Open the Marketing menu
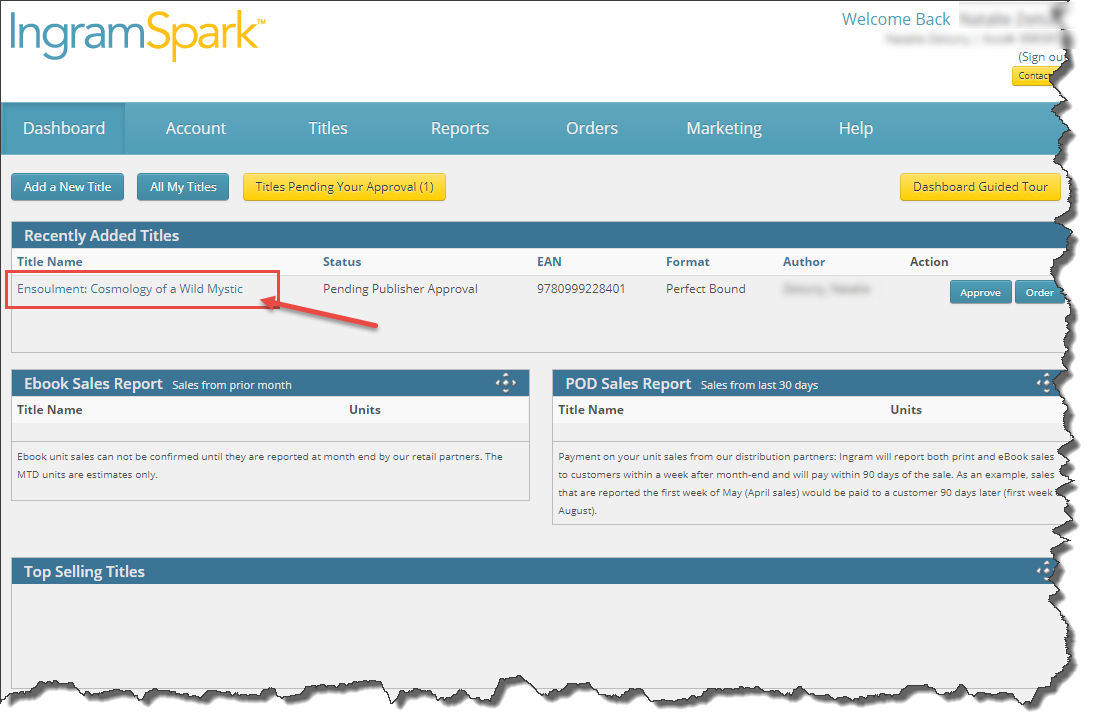This screenshot has height=726, width=1096. tap(724, 129)
